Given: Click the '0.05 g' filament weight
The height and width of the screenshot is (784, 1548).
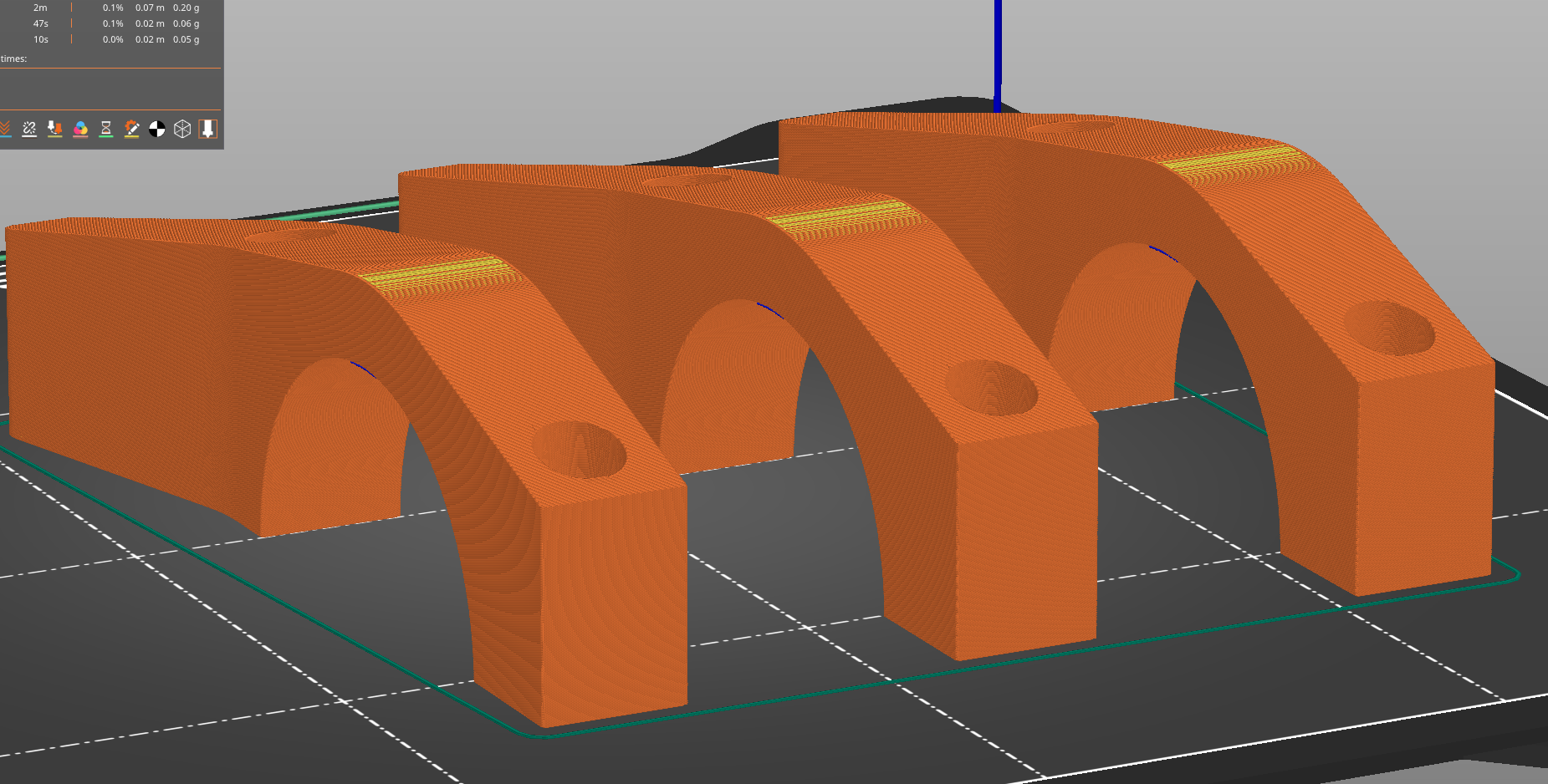Looking at the screenshot, I should pos(186,39).
